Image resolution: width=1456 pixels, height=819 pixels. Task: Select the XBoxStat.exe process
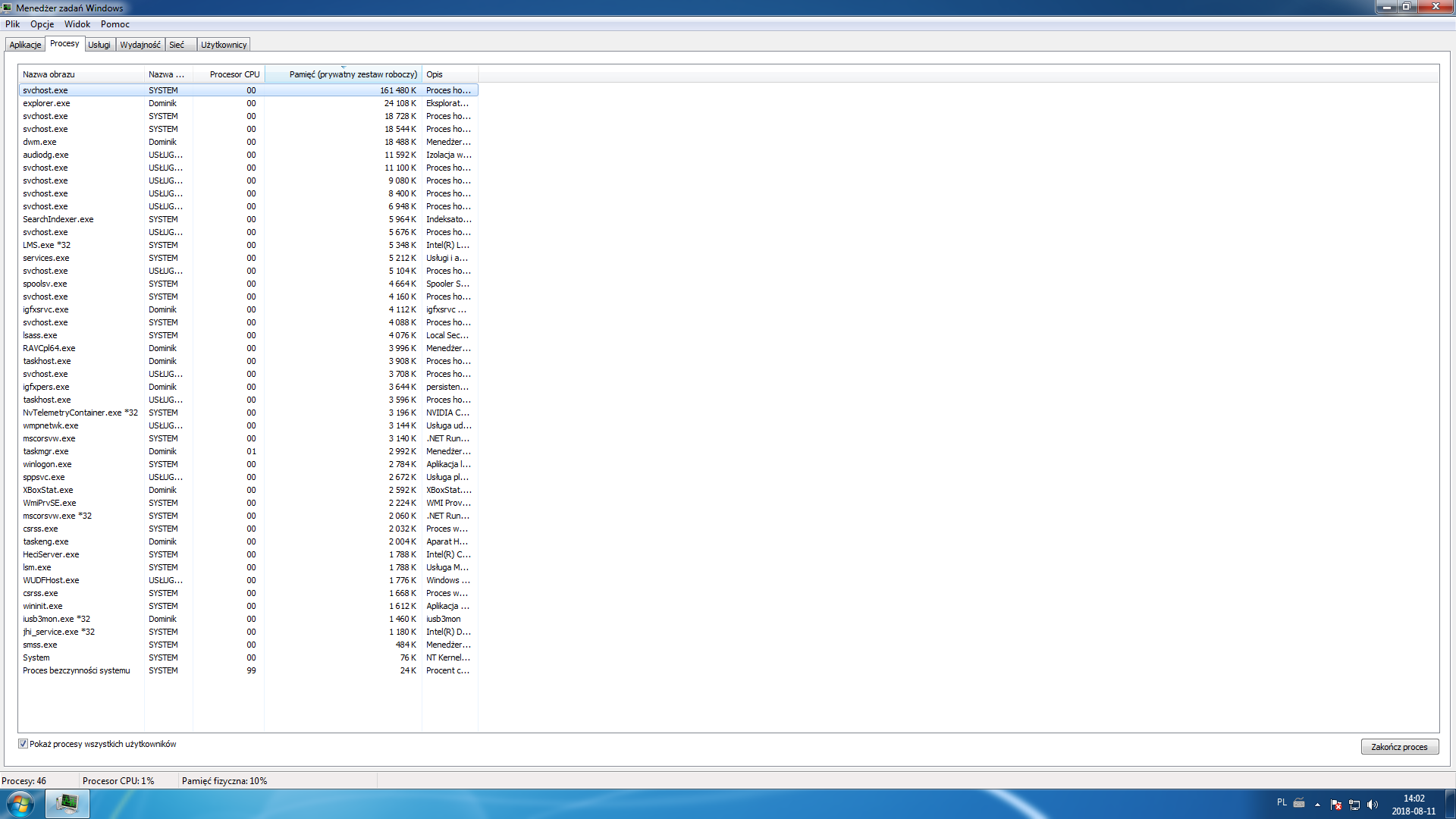(x=248, y=490)
